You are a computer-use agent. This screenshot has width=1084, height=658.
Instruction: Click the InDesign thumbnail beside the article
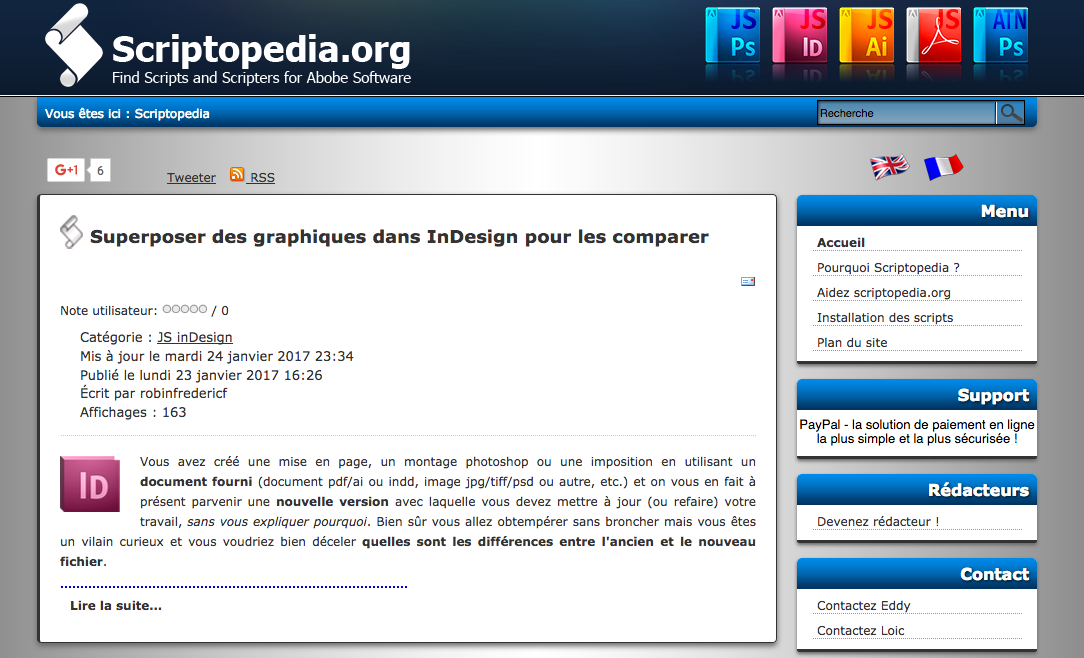(x=89, y=484)
